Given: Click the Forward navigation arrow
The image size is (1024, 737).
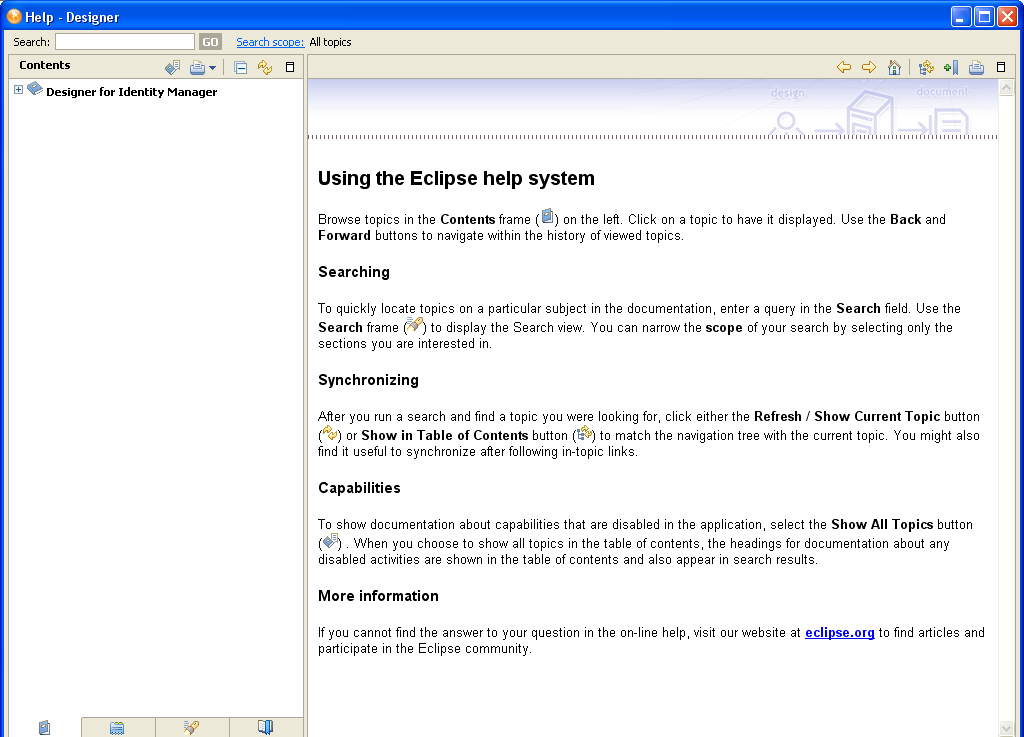Looking at the screenshot, I should coord(867,67).
